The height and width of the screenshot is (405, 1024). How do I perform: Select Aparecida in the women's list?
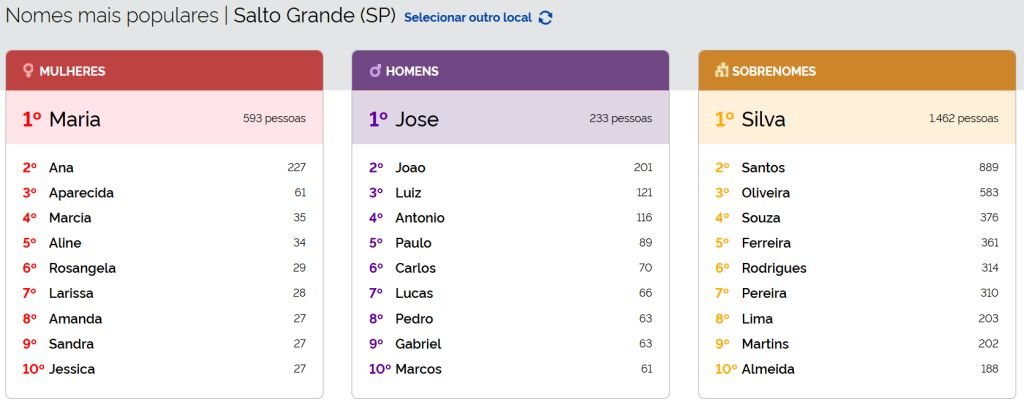(81, 193)
